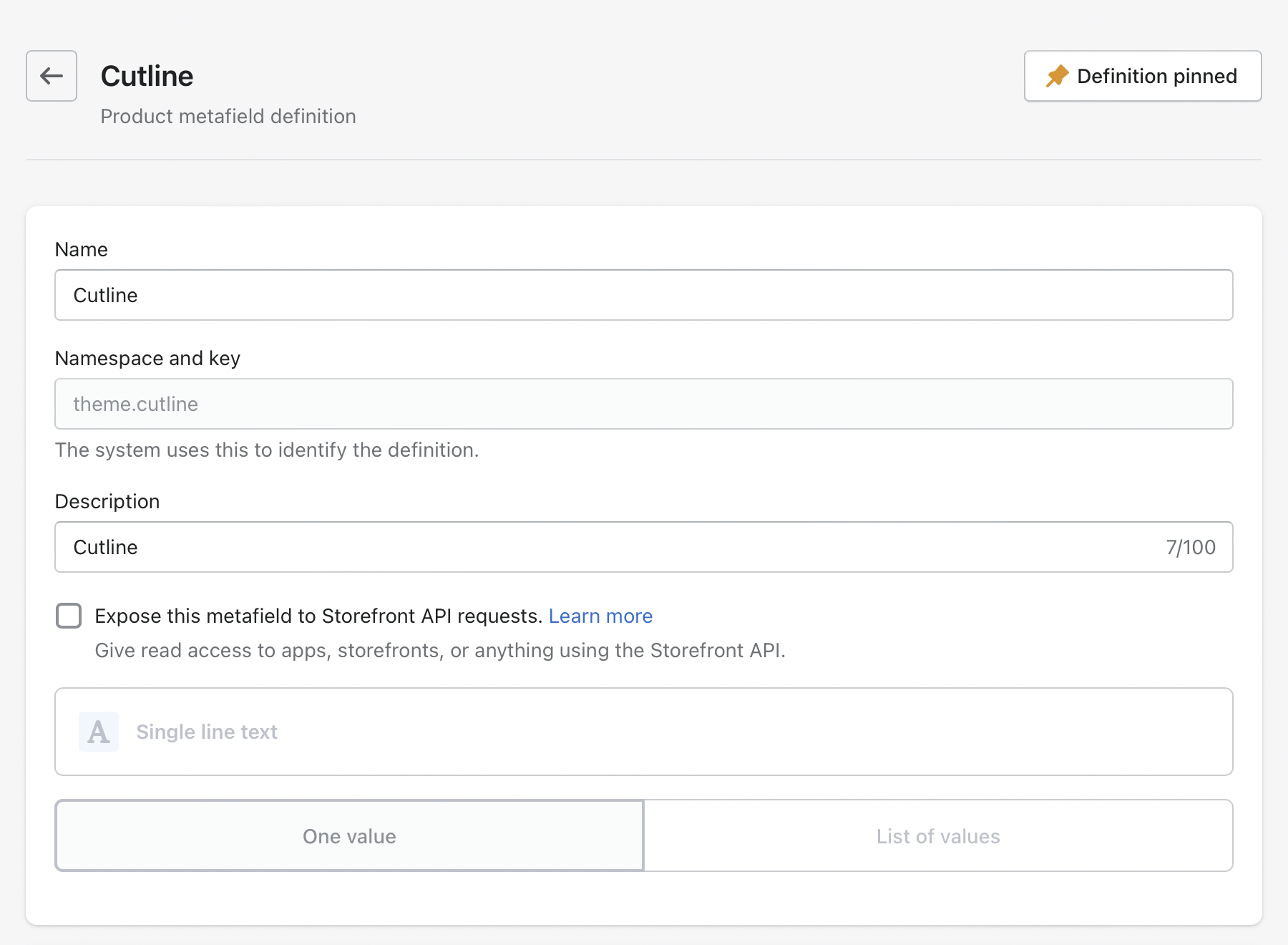The width and height of the screenshot is (1288, 945).
Task: Click the 'A' text type icon
Action: [x=99, y=732]
